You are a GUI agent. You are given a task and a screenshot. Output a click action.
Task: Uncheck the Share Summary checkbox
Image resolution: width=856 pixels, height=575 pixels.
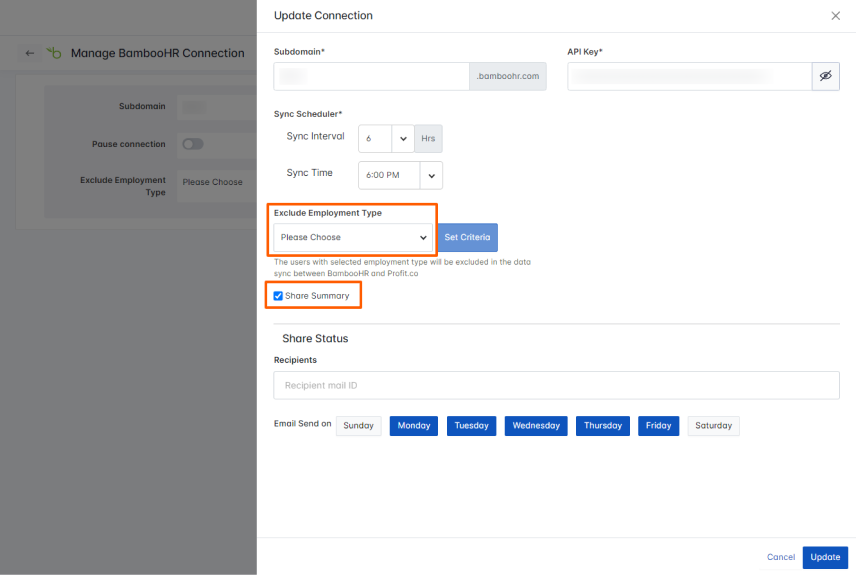[x=278, y=296]
